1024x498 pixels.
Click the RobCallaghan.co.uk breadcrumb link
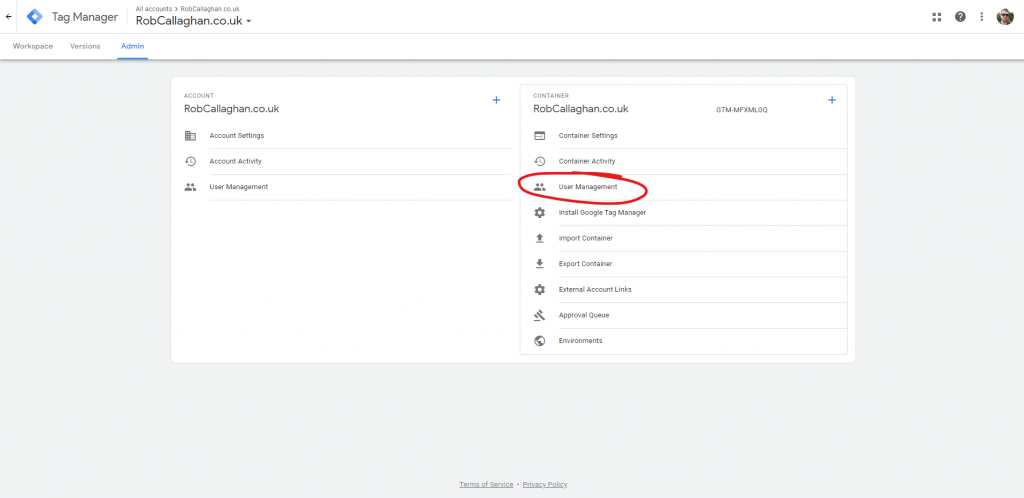210,8
